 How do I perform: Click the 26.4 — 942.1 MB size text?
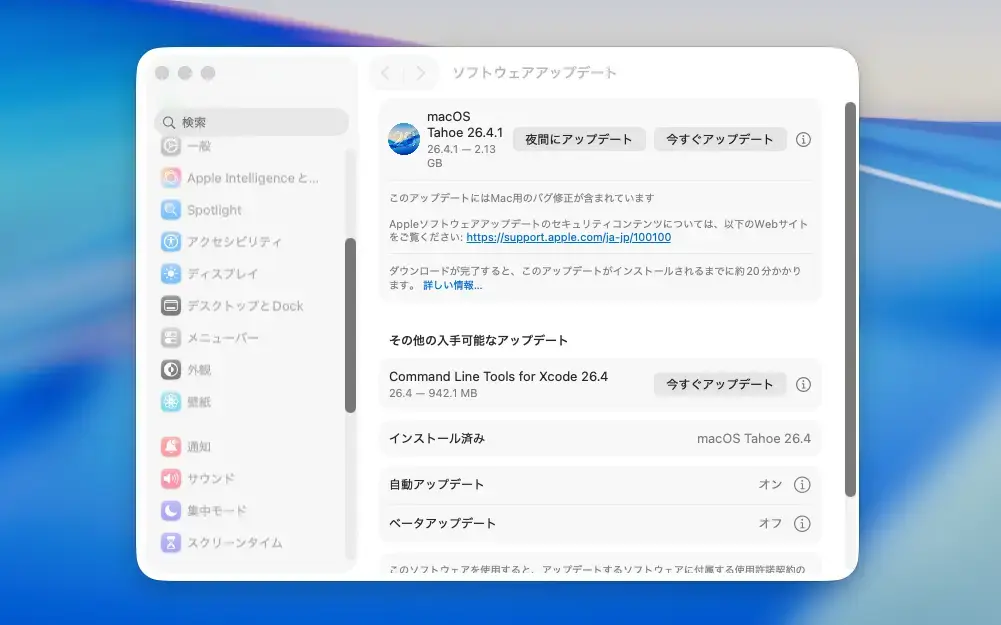tap(433, 393)
